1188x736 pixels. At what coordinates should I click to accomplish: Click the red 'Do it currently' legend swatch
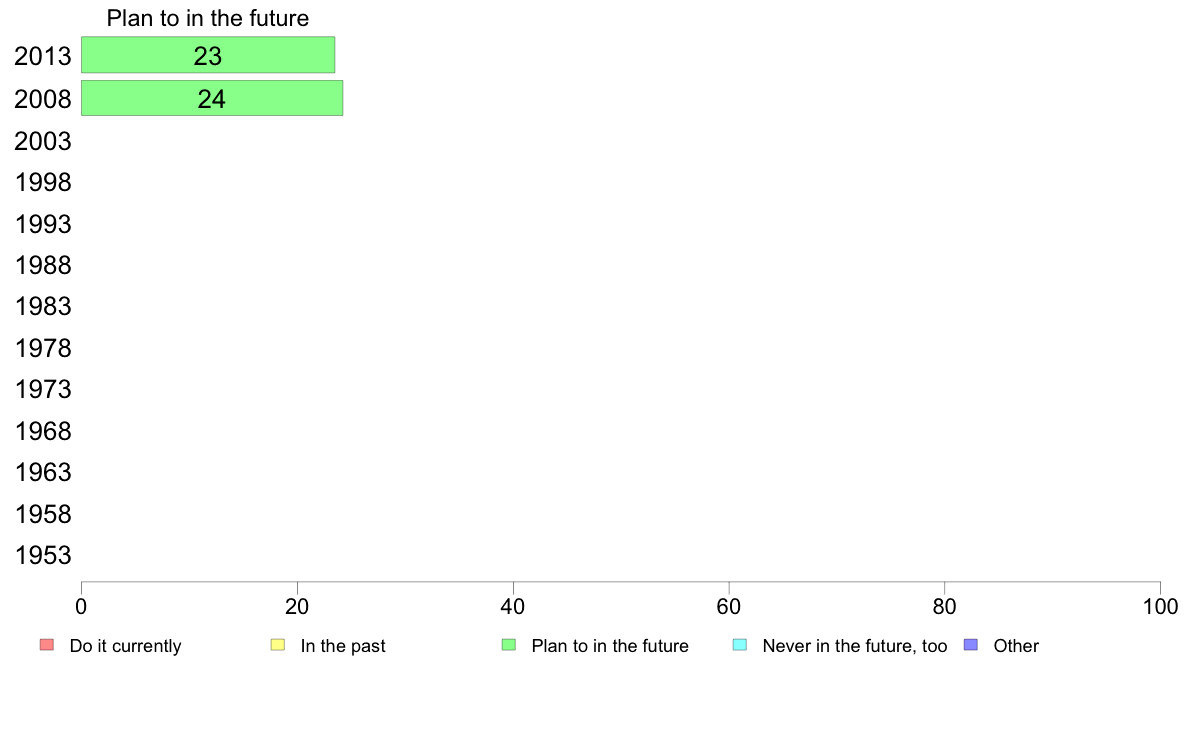click(46, 645)
